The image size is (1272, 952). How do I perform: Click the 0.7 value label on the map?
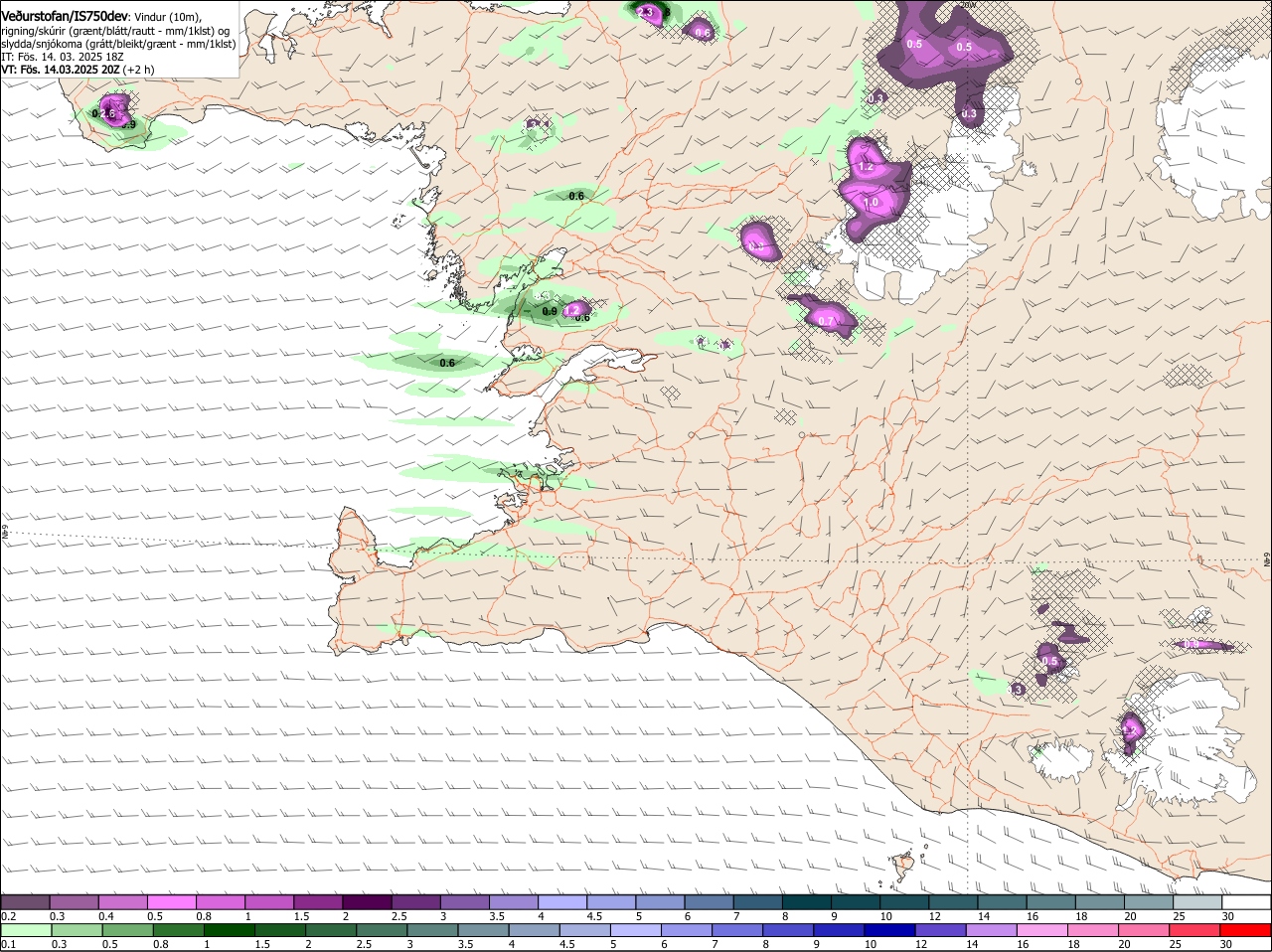tap(827, 321)
